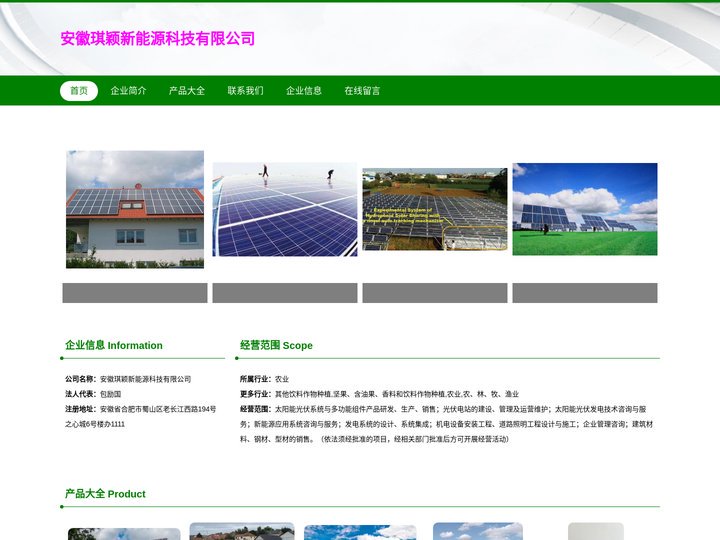Click the 产品大全 Product heading
This screenshot has width=720, height=540.
pos(105,494)
